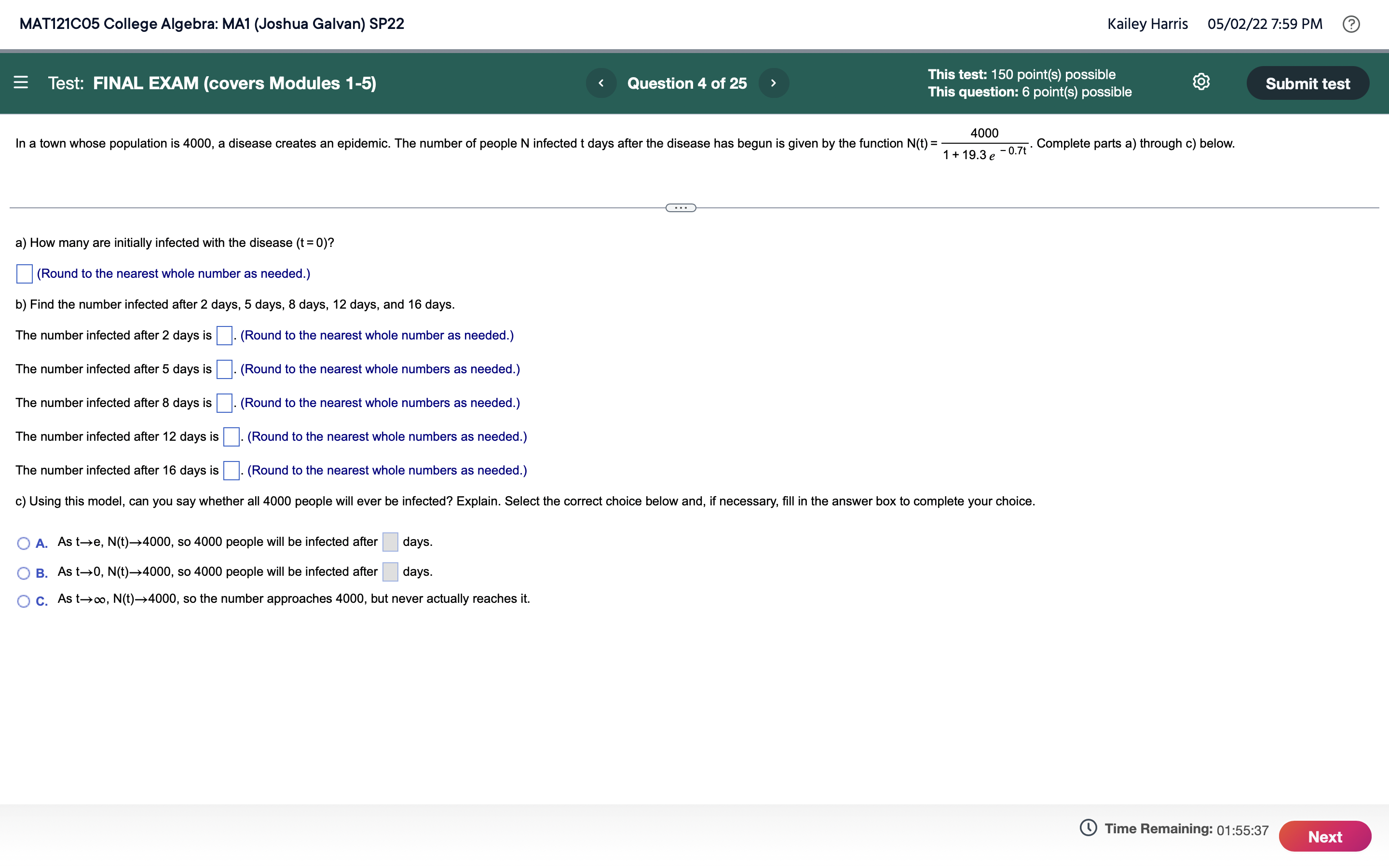
Task: Select option A radio button
Action: [x=24, y=543]
